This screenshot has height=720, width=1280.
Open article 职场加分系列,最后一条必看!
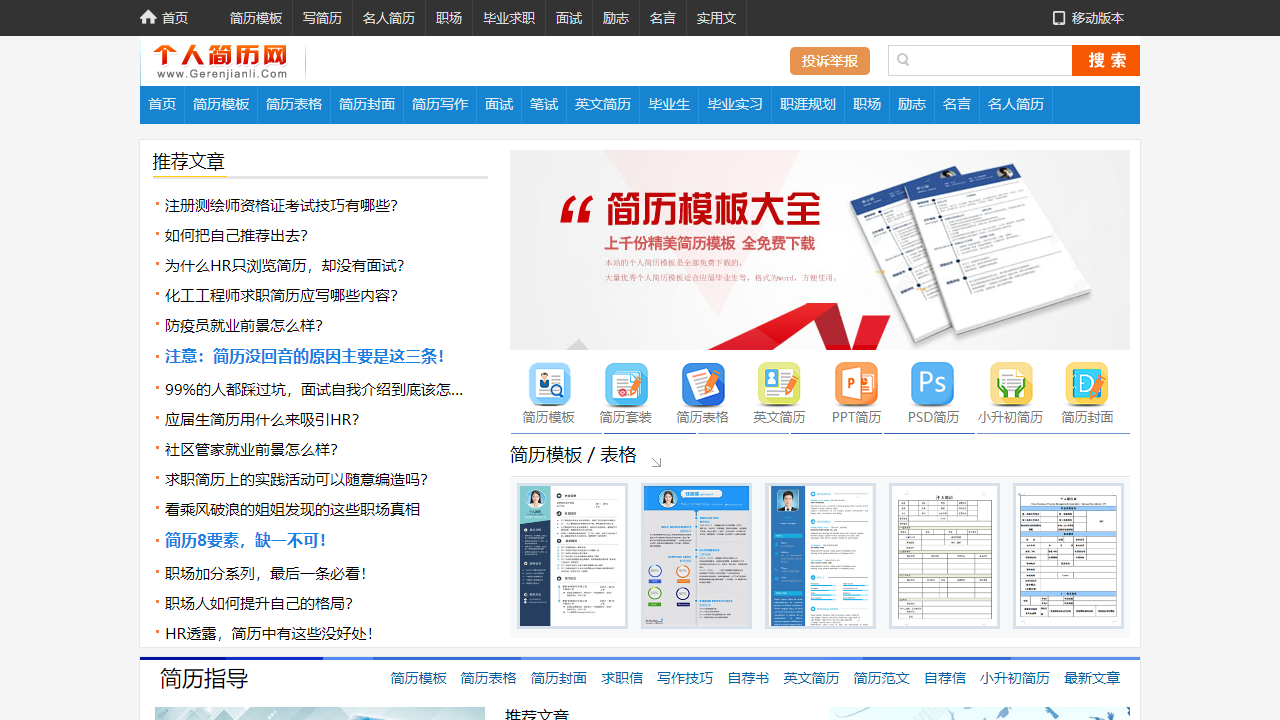point(266,574)
